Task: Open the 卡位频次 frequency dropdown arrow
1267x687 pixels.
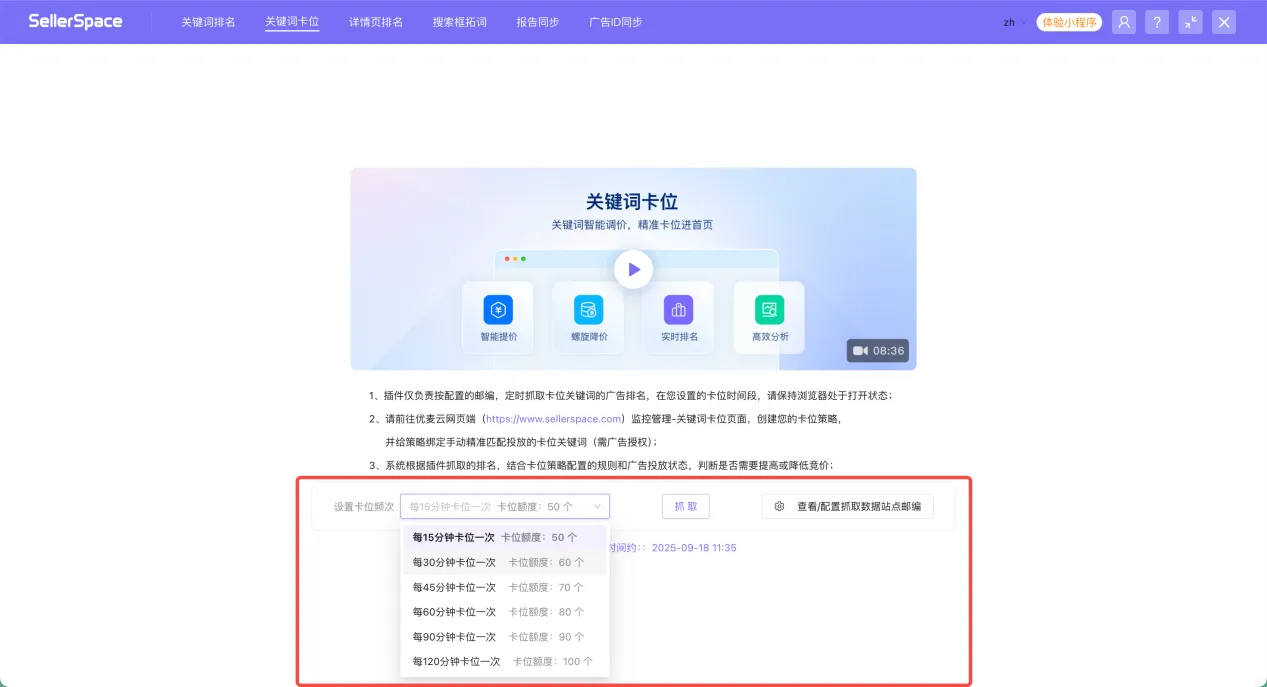Action: (596, 506)
